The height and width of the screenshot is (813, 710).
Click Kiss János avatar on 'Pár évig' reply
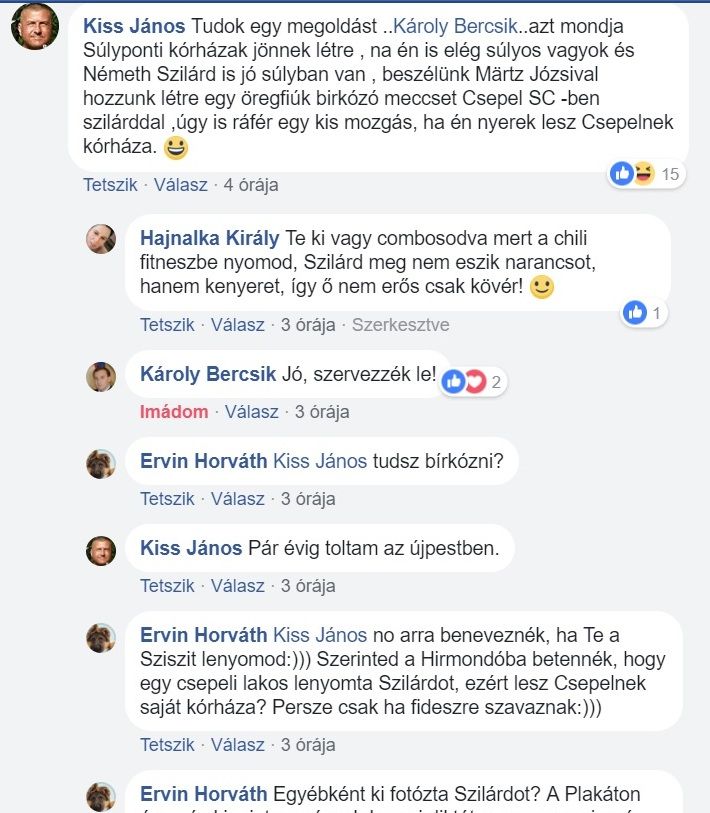[100, 550]
